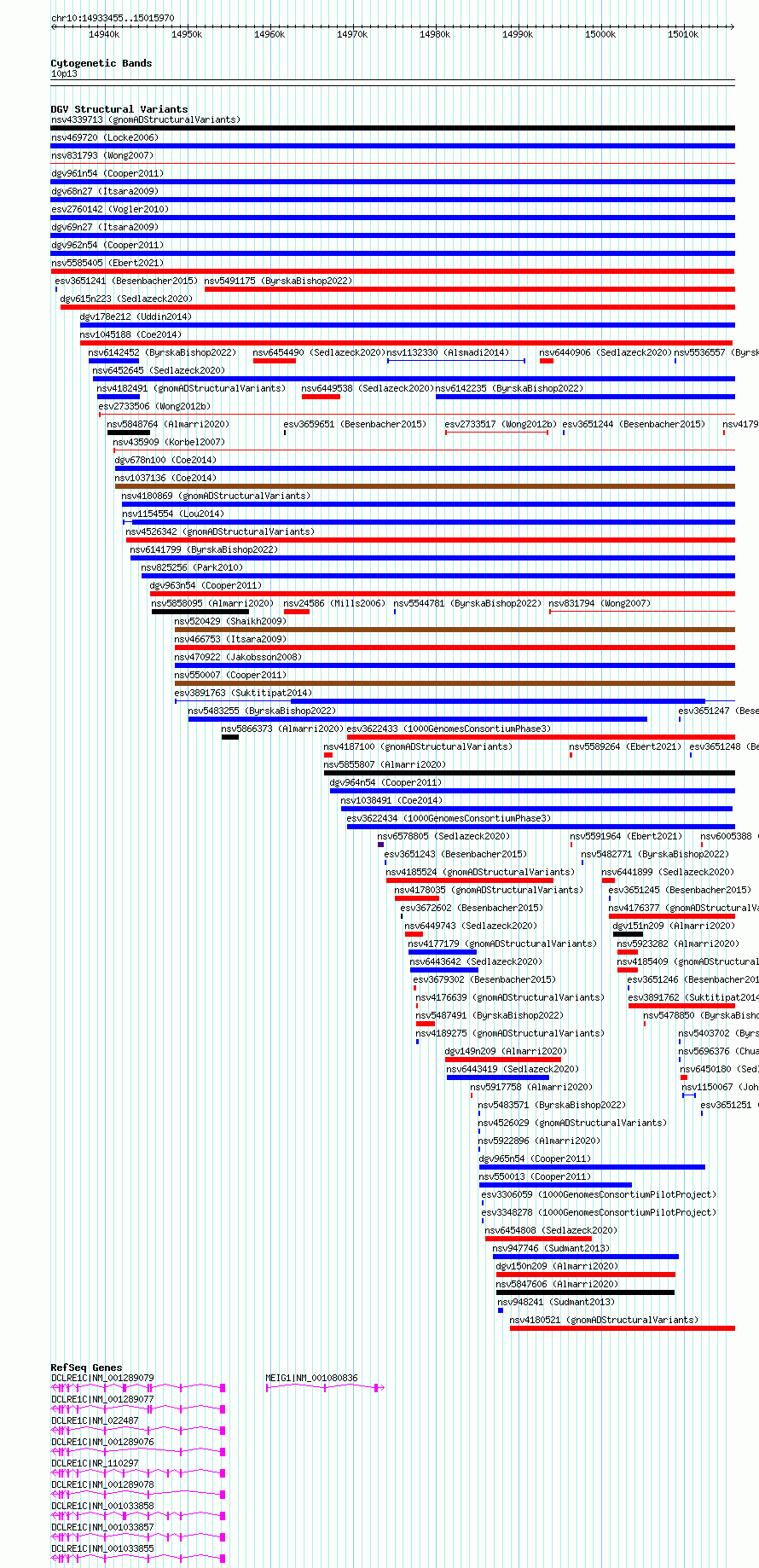
Task: Click the thin blue nsv1132330 (Alsmadi2014) feature line
Action: coord(456,361)
